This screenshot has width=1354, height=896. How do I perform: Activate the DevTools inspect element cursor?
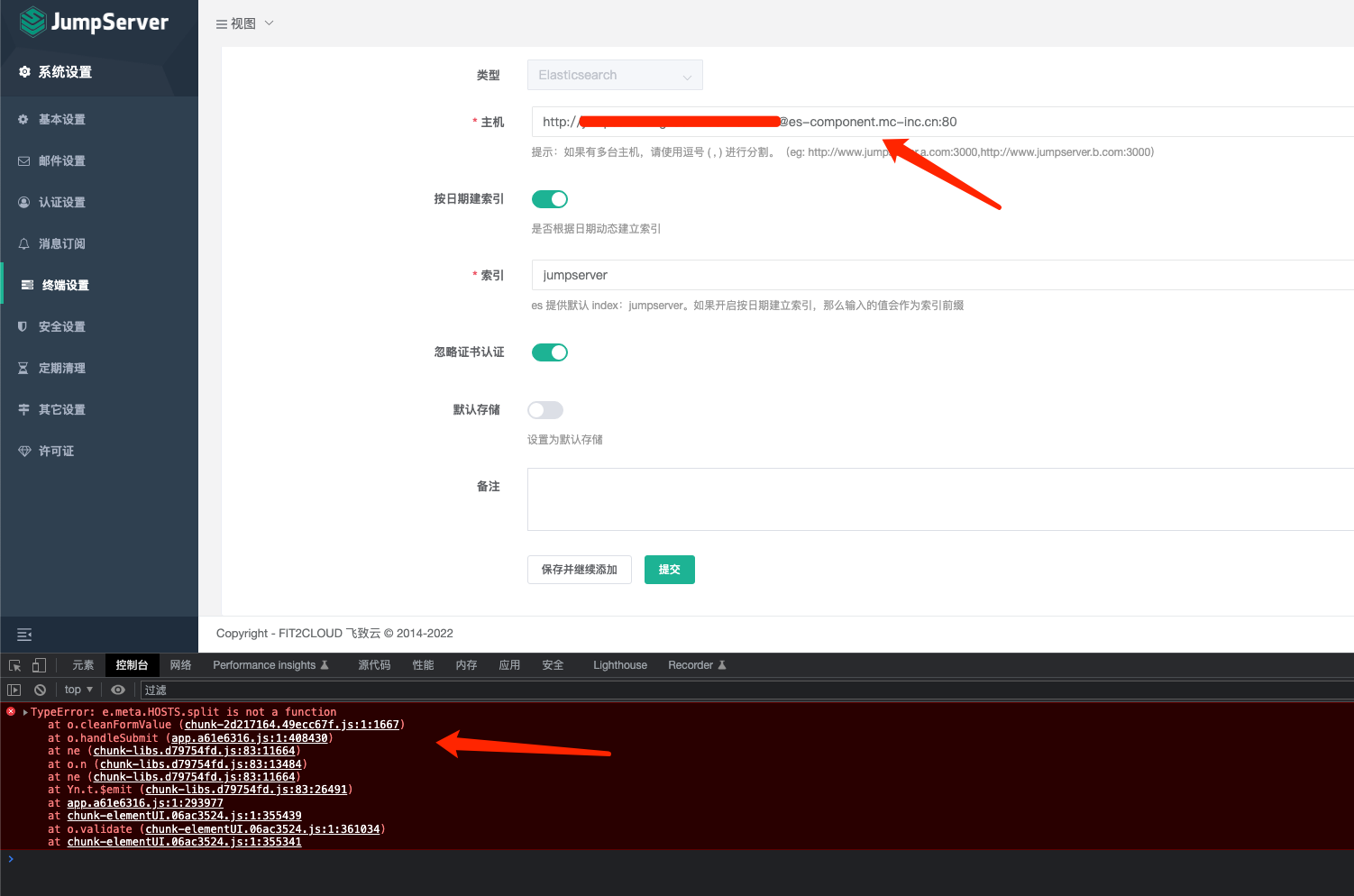(14, 664)
